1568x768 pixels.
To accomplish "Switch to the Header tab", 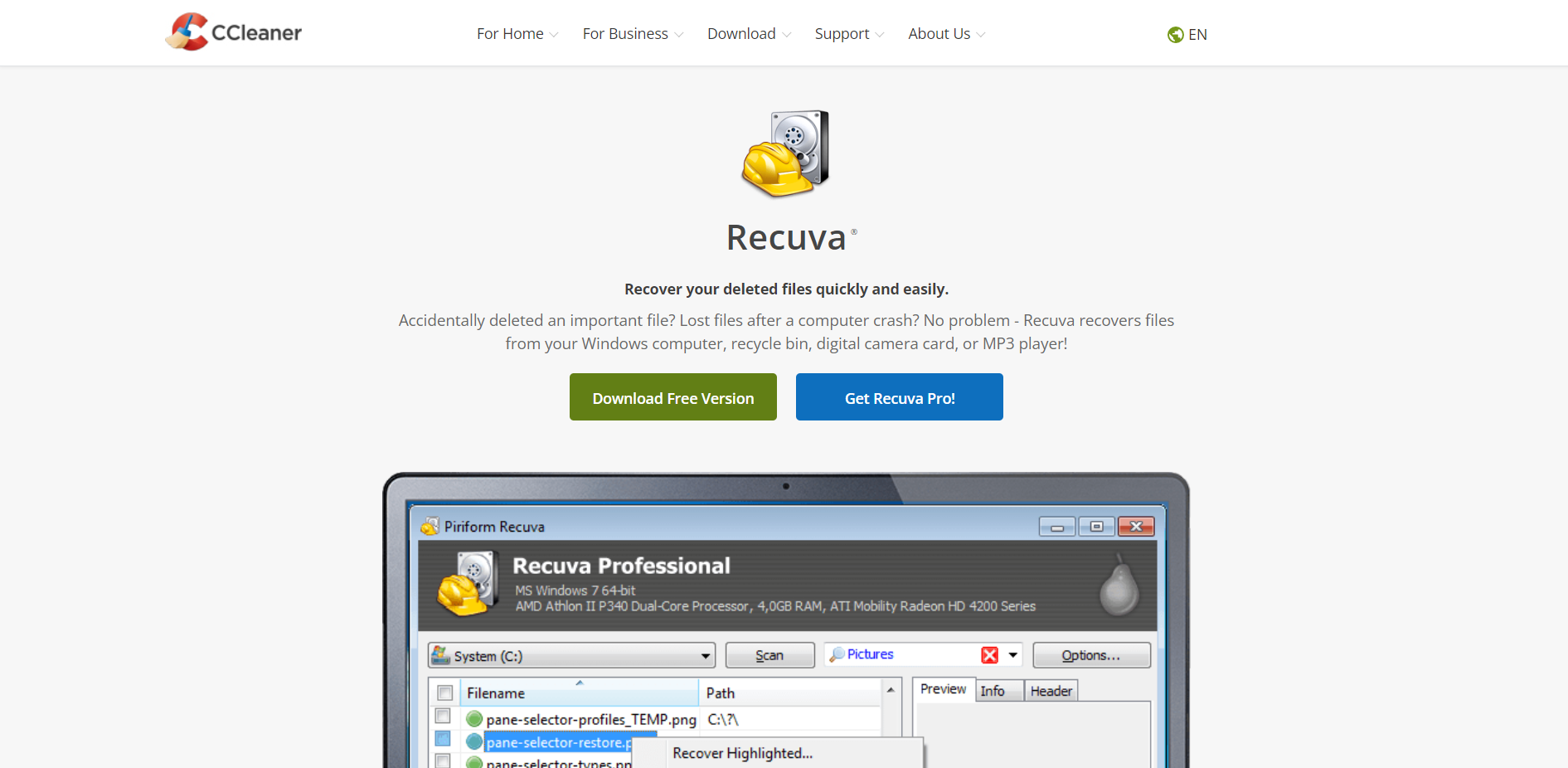I will tap(1051, 691).
